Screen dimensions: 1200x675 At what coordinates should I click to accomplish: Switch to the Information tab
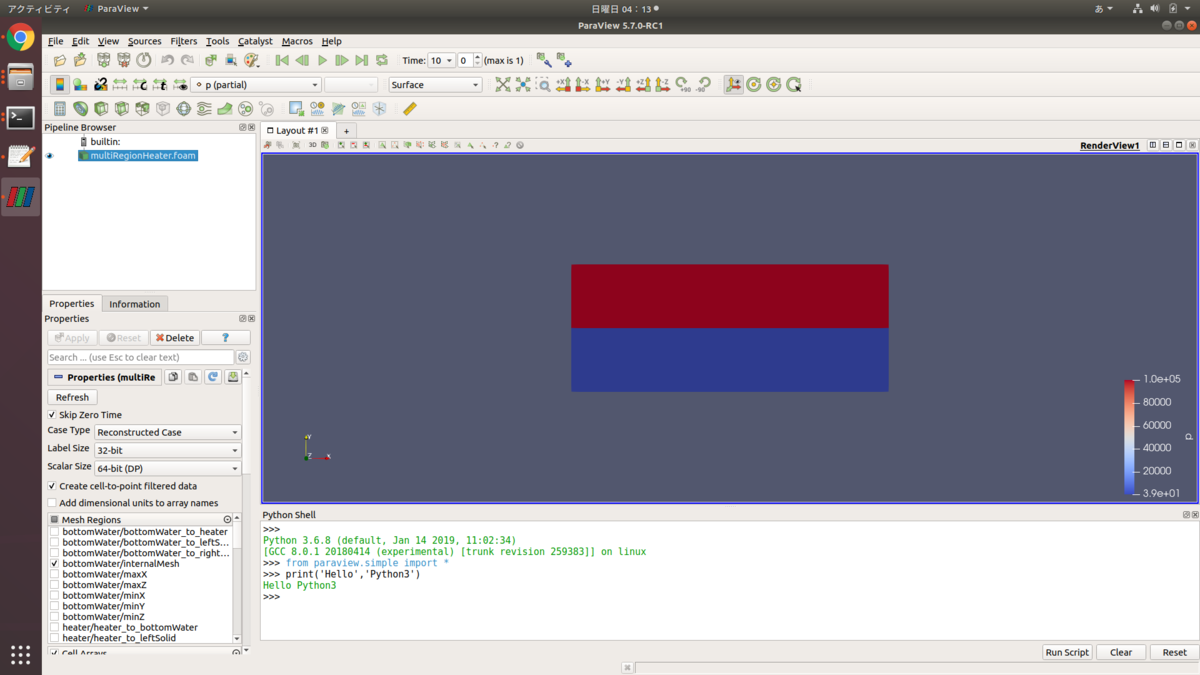click(134, 304)
